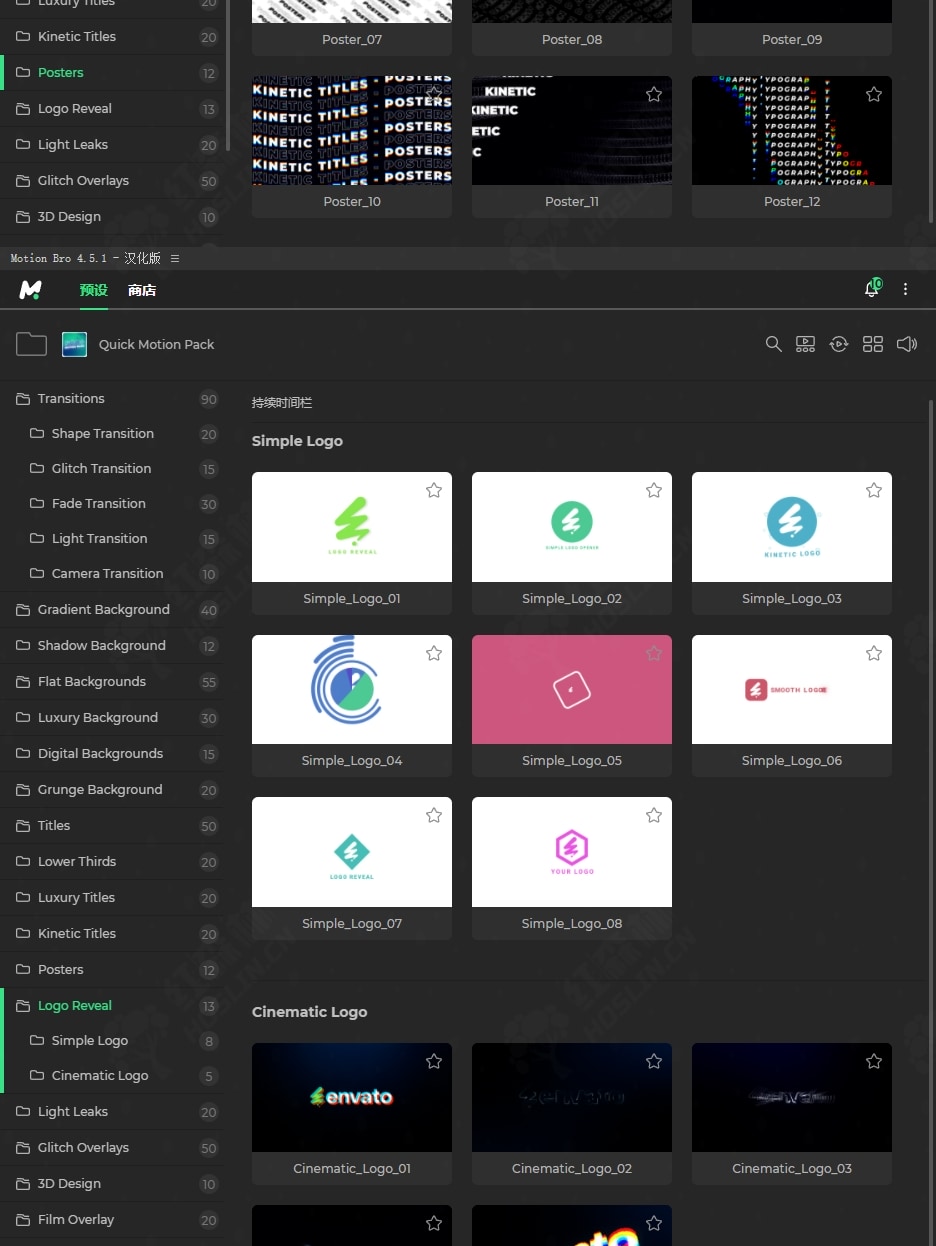Viewport: 936px width, 1246px height.
Task: Open the search magnifier icon
Action: (773, 344)
